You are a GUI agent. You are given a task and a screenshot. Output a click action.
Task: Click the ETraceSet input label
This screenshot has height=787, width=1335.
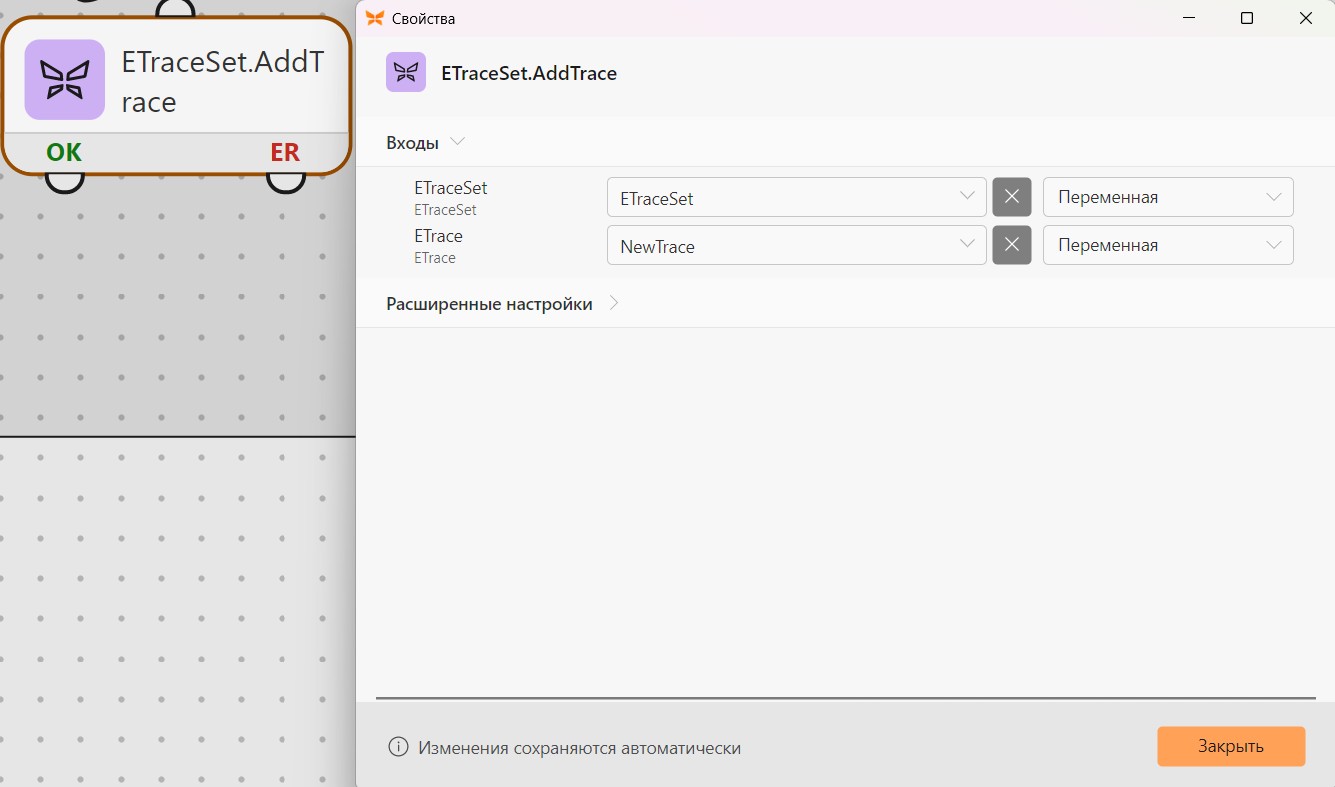pyautogui.click(x=451, y=188)
